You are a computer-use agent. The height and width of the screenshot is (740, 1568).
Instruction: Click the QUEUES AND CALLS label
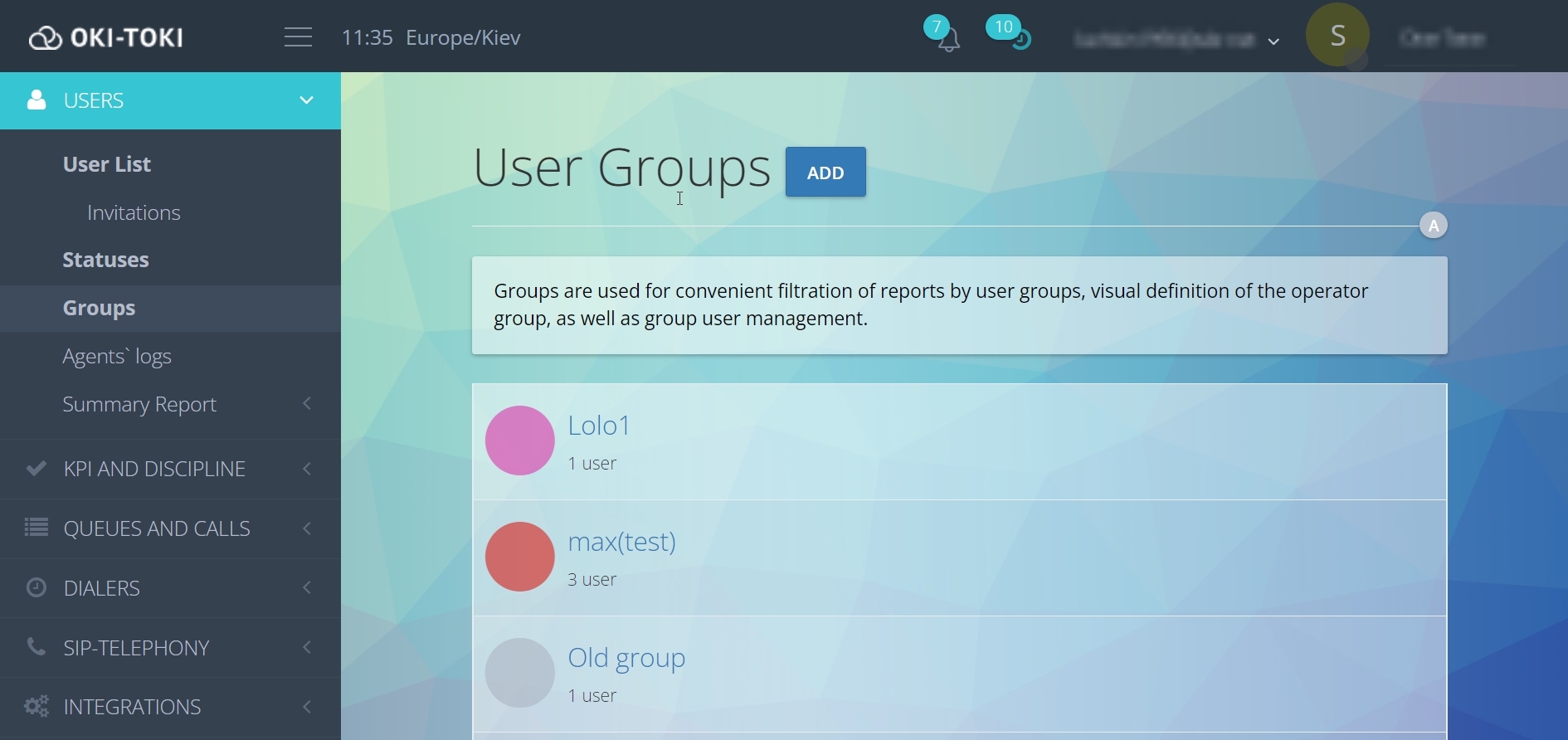pyautogui.click(x=157, y=528)
